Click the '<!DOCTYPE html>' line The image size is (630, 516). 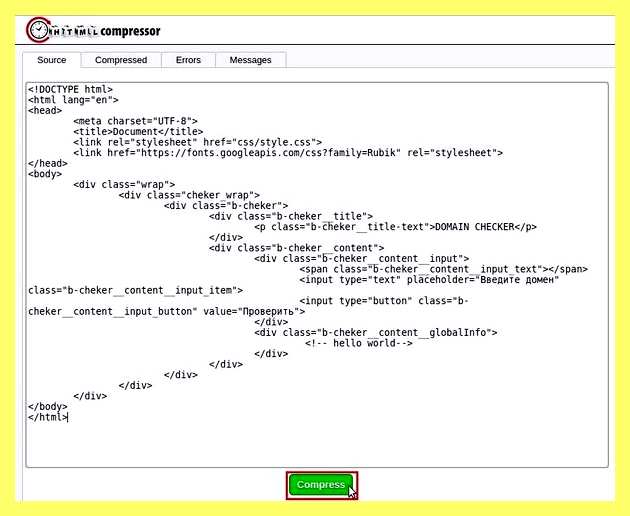(x=70, y=89)
